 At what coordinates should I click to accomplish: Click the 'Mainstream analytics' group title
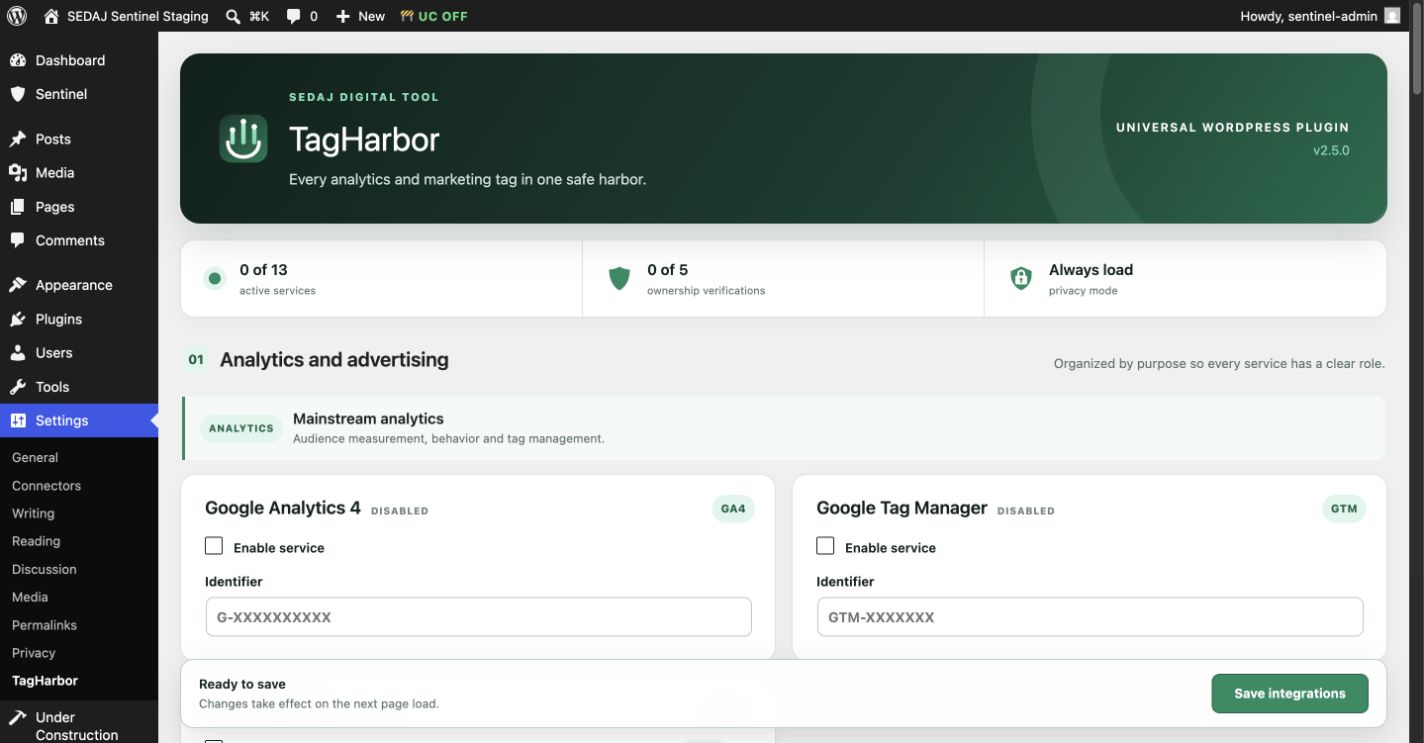[368, 419]
